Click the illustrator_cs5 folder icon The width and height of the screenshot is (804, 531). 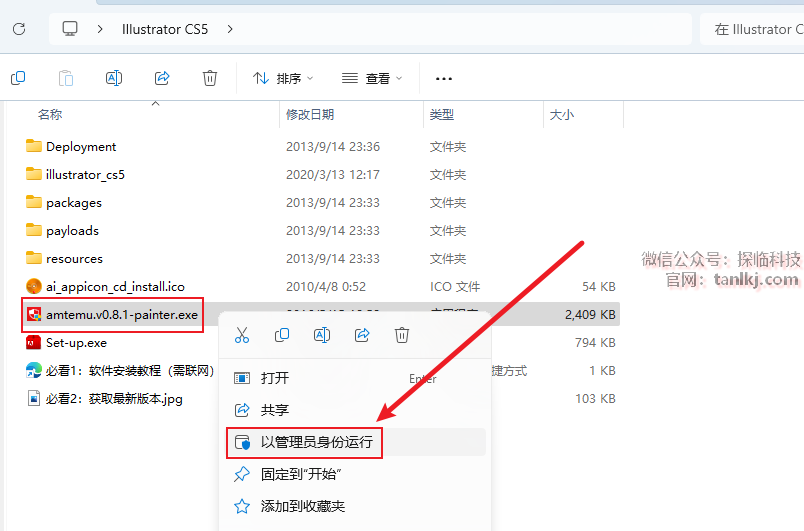(x=33, y=174)
